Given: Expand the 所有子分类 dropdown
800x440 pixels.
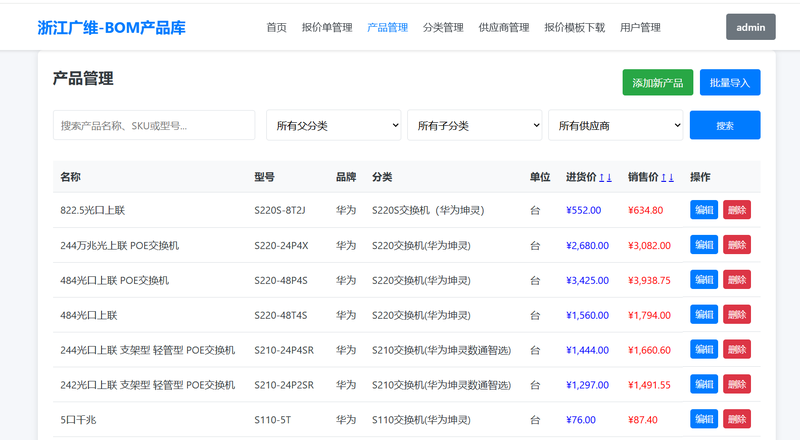Looking at the screenshot, I should pos(475,125).
